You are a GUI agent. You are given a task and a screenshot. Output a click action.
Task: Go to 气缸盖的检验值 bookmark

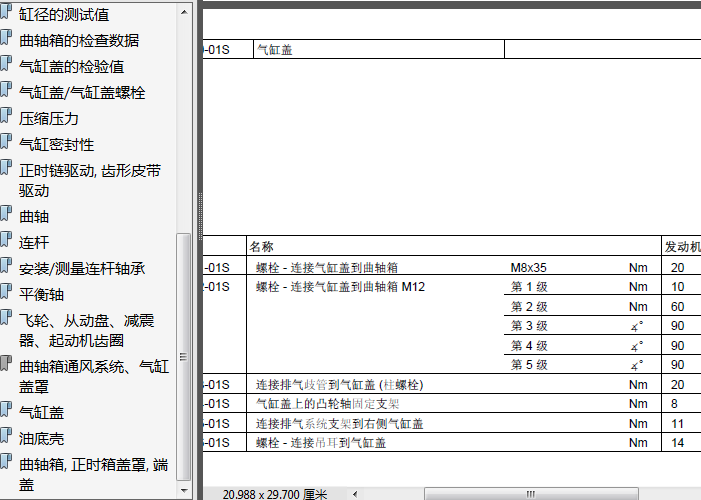(72, 67)
